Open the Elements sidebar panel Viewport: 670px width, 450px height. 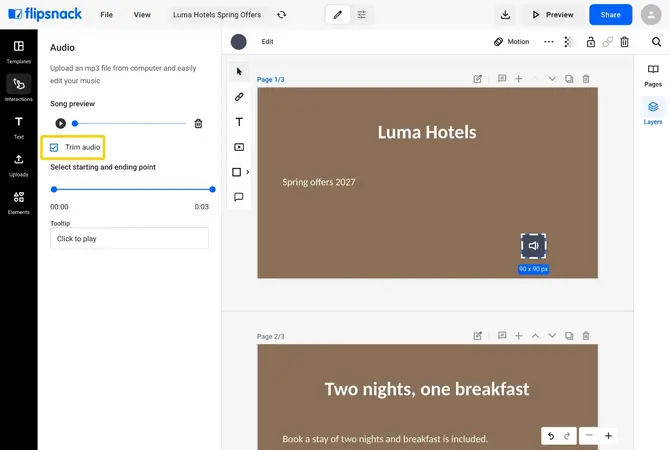click(x=18, y=203)
